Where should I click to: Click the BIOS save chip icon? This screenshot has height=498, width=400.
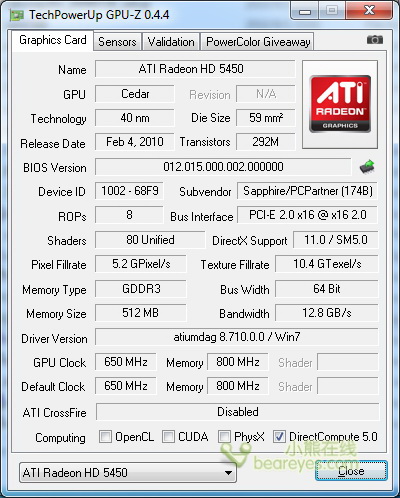click(367, 166)
